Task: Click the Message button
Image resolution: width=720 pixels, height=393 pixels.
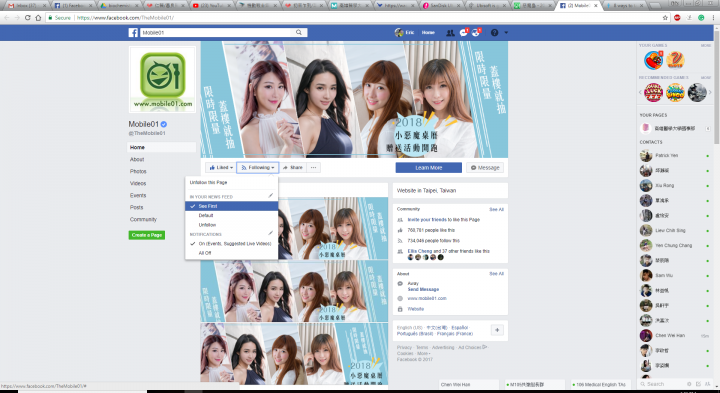Action: [x=485, y=168]
